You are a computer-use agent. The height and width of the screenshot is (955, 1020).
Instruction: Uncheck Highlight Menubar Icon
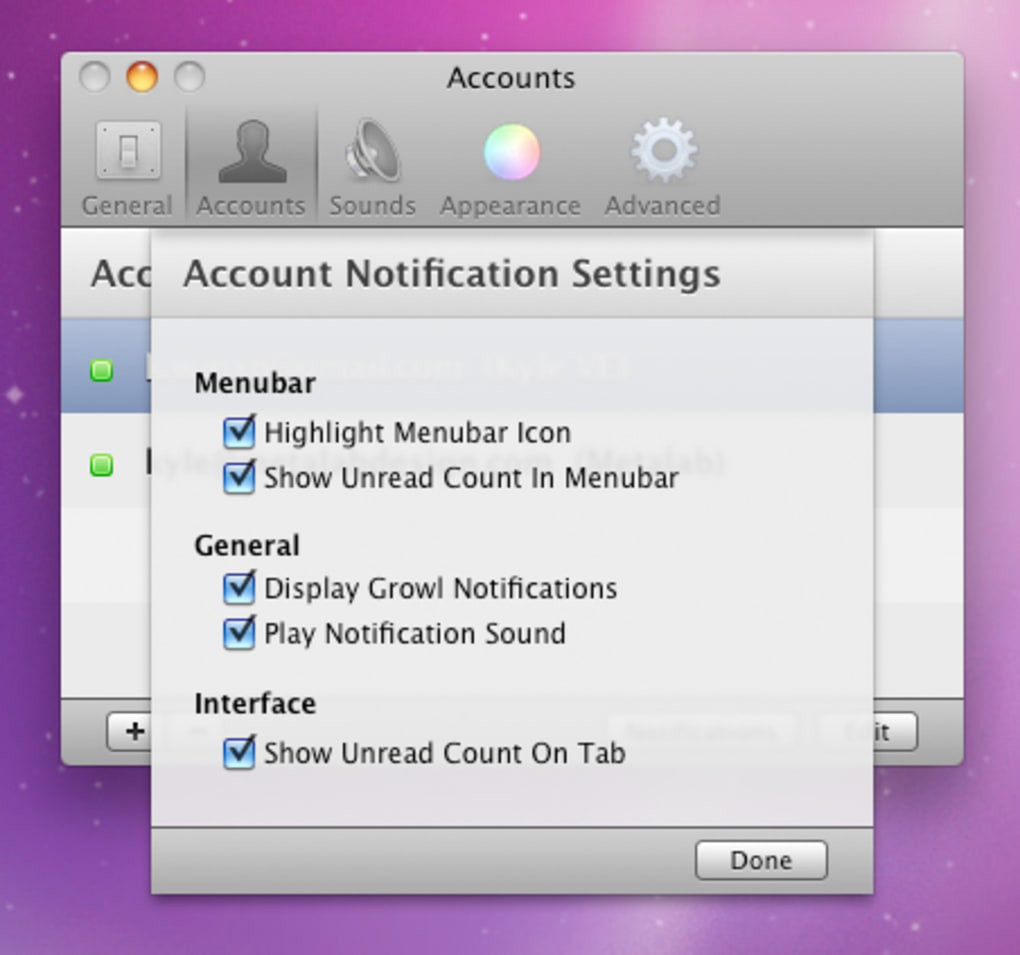tap(239, 432)
